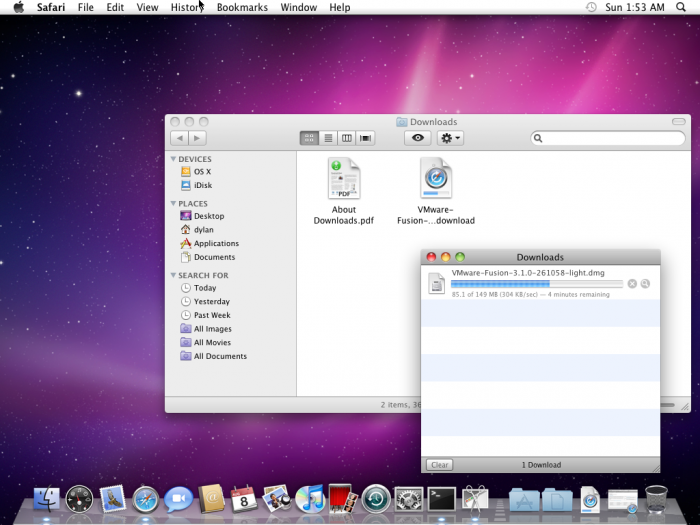Open the Trash in the Dock
Image resolution: width=700 pixels, height=525 pixels.
click(656, 497)
